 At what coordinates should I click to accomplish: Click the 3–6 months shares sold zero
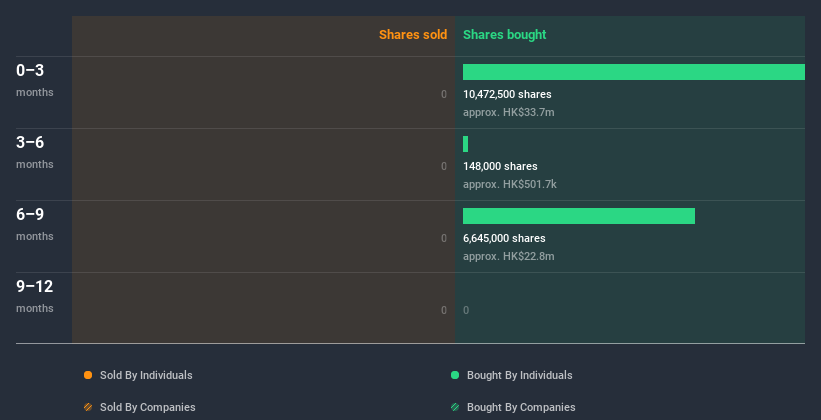(444, 166)
